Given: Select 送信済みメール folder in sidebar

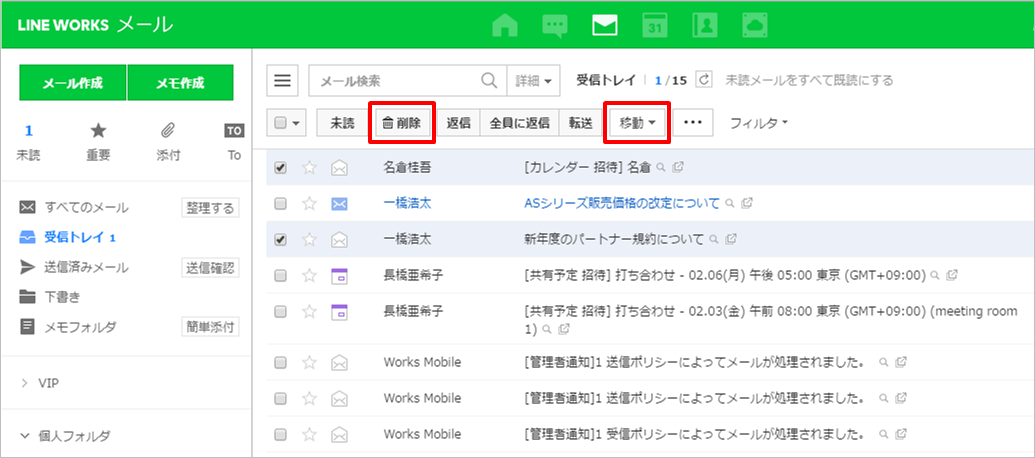Looking at the screenshot, I should click(x=86, y=267).
